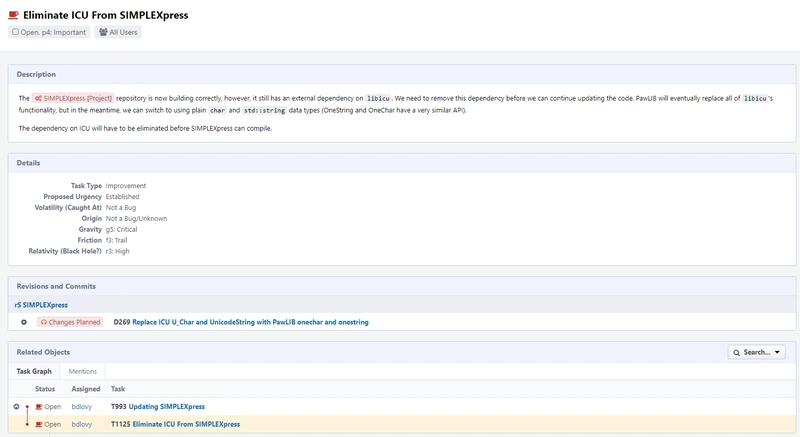Viewport: 800px width, 437px height.
Task: Click the All Users group icon
Action: (103, 33)
